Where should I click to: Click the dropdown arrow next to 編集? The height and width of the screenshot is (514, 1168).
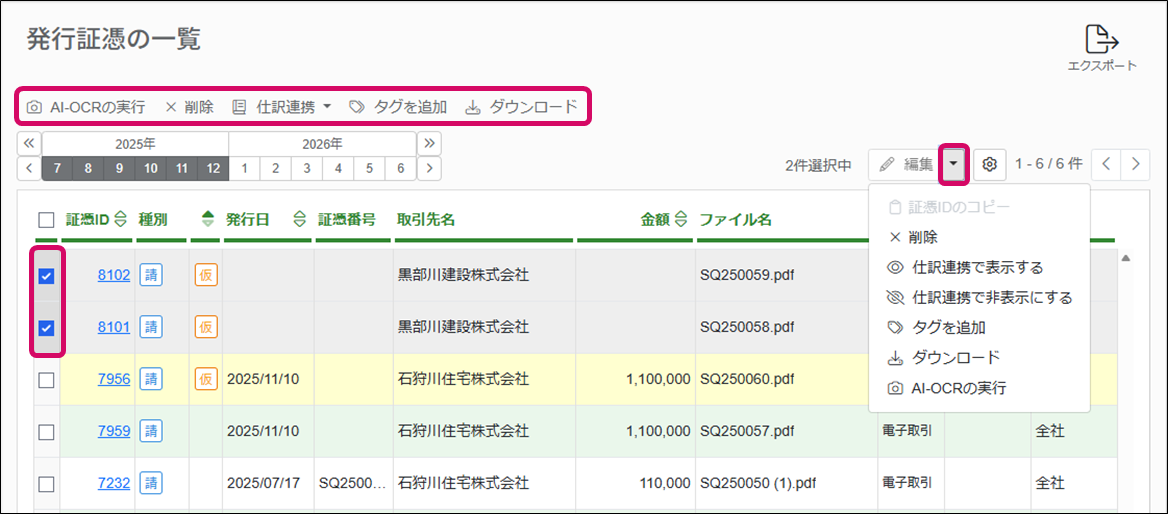pos(955,164)
